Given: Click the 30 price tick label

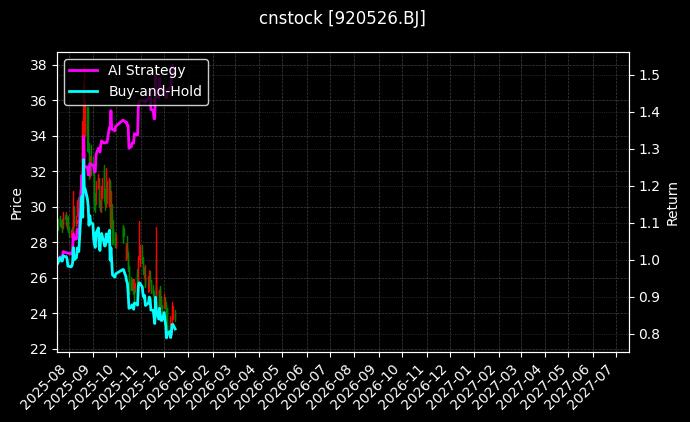Looking at the screenshot, I should tap(40, 207).
